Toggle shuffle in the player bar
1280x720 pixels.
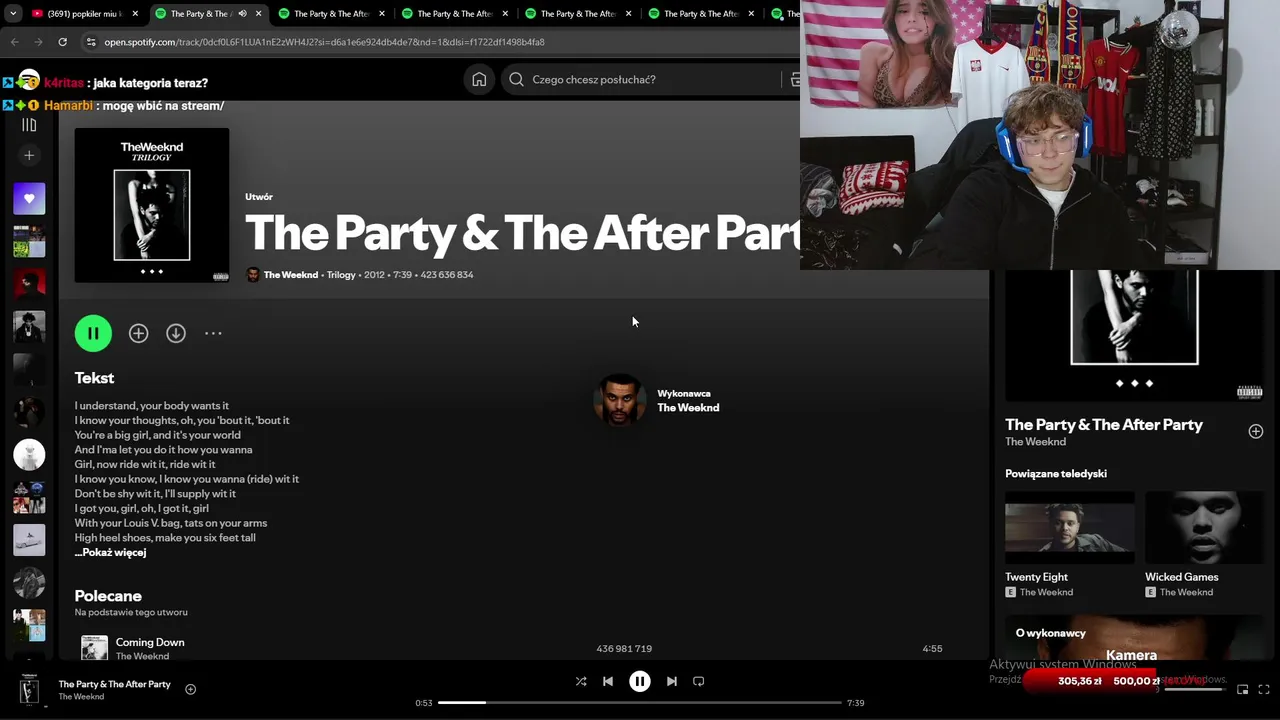click(581, 681)
